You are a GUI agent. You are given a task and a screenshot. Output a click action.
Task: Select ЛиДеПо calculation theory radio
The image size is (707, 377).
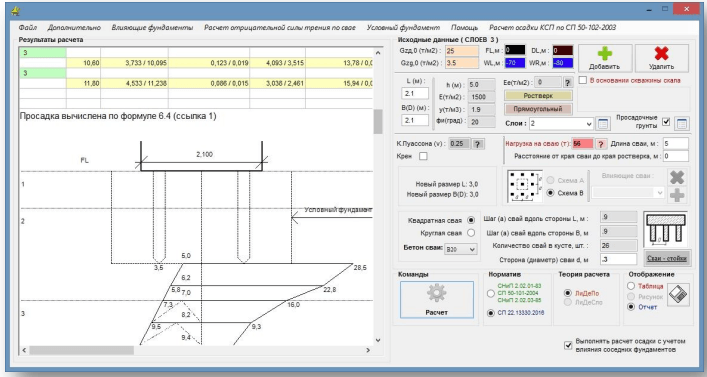coord(568,293)
